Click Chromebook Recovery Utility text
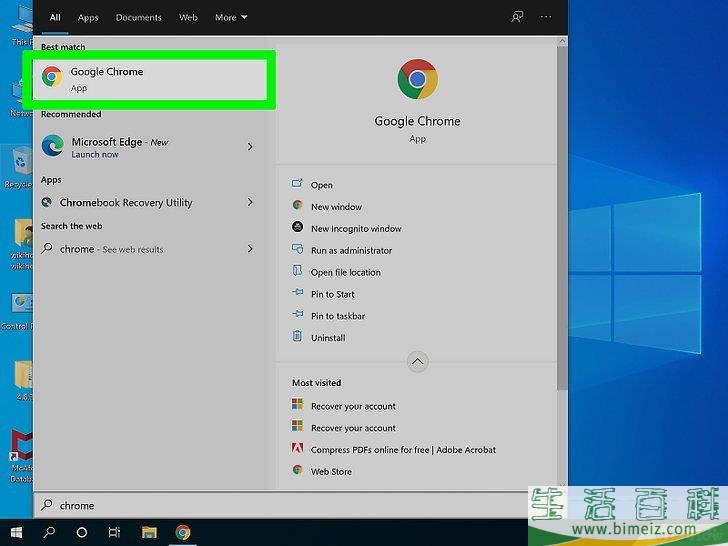 pos(126,202)
